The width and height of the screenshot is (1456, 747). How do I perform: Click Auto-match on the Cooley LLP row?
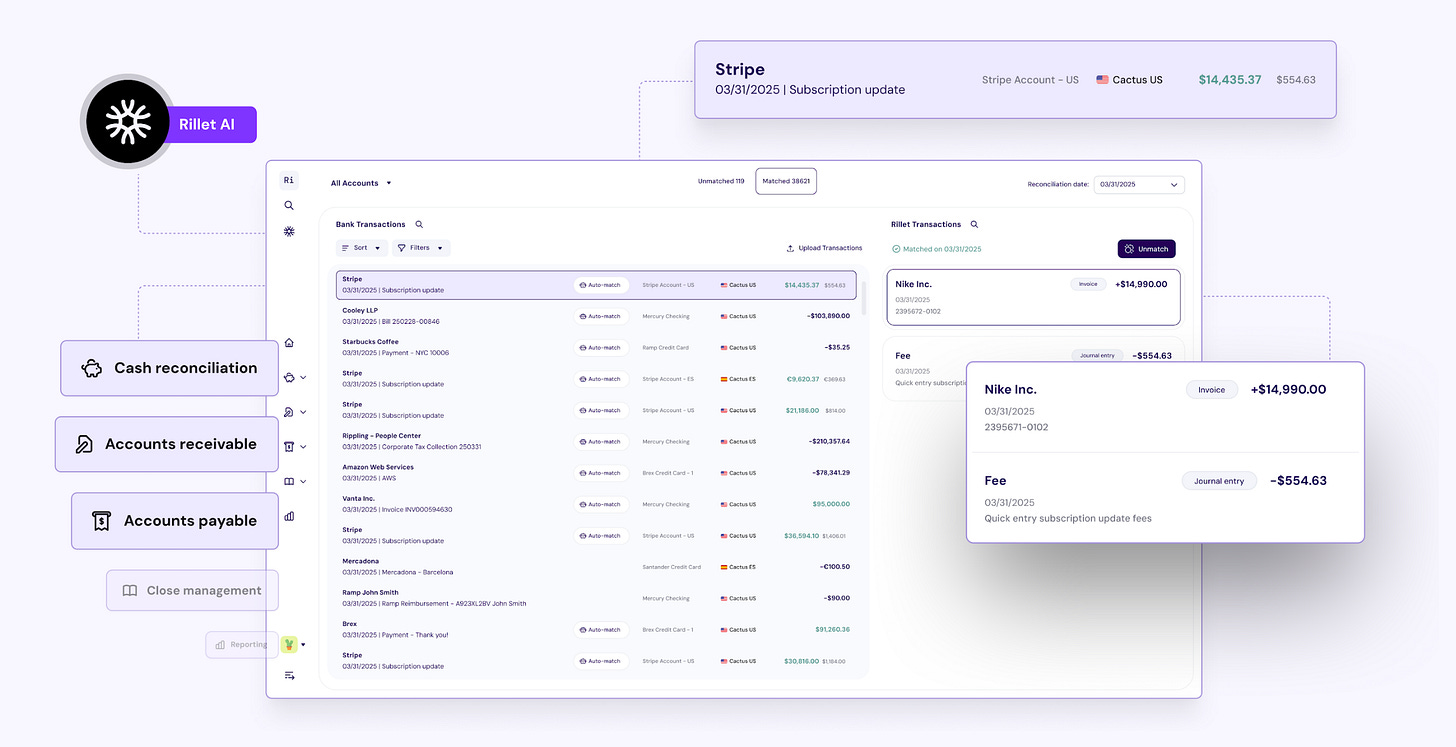[x=601, y=316]
